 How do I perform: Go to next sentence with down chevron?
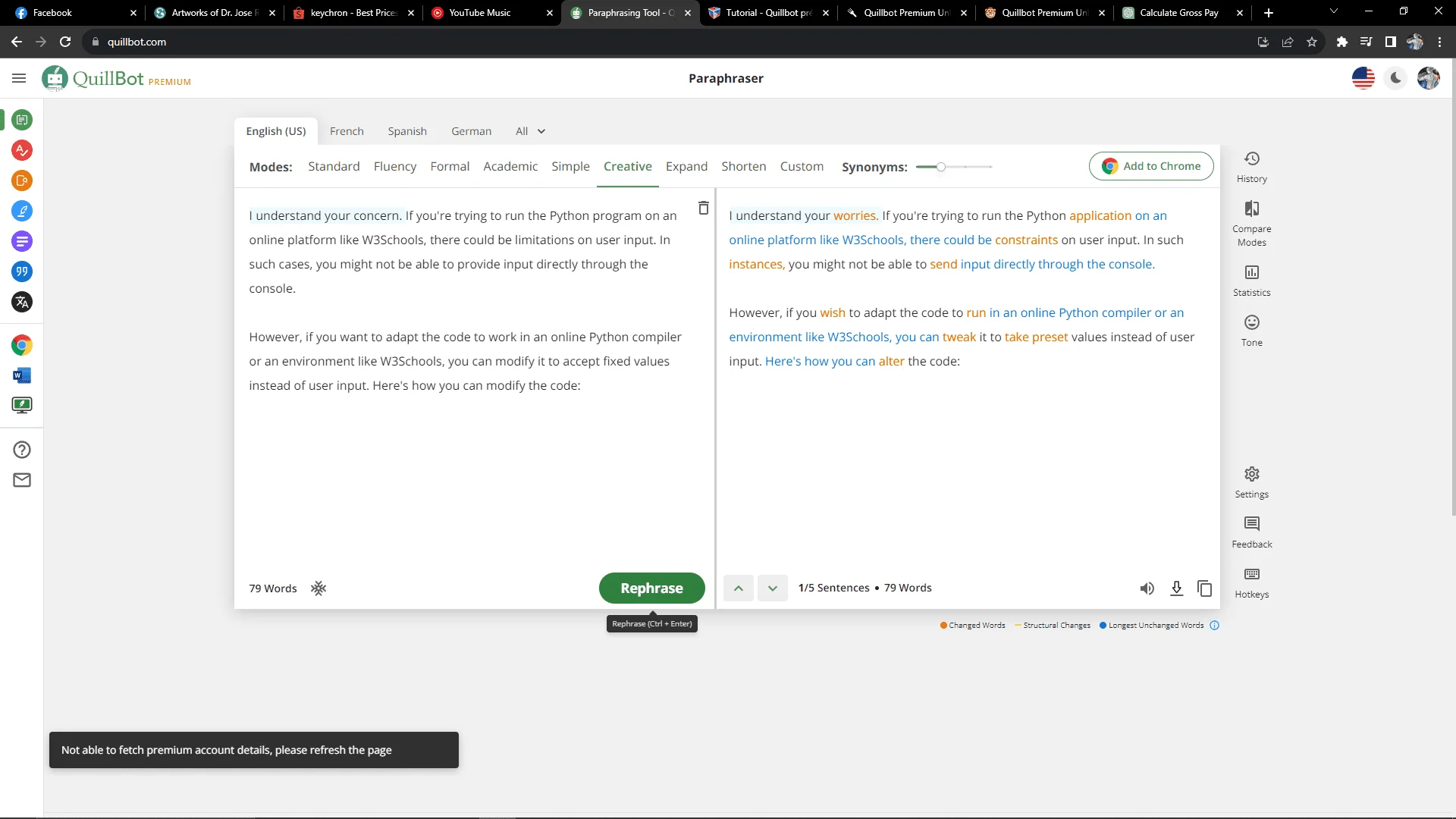point(772,588)
